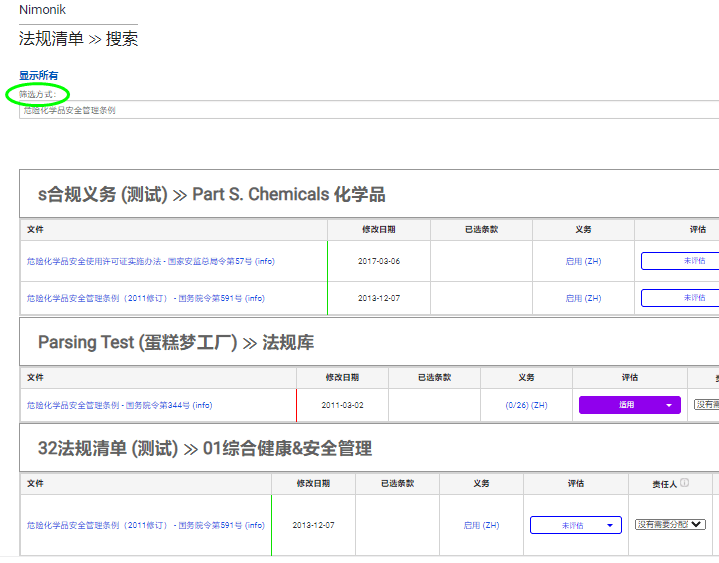Screen dimensions: 719x563
Task: Click 启用 (ZH) for the 2017-03-06 document
Action: 583,261
